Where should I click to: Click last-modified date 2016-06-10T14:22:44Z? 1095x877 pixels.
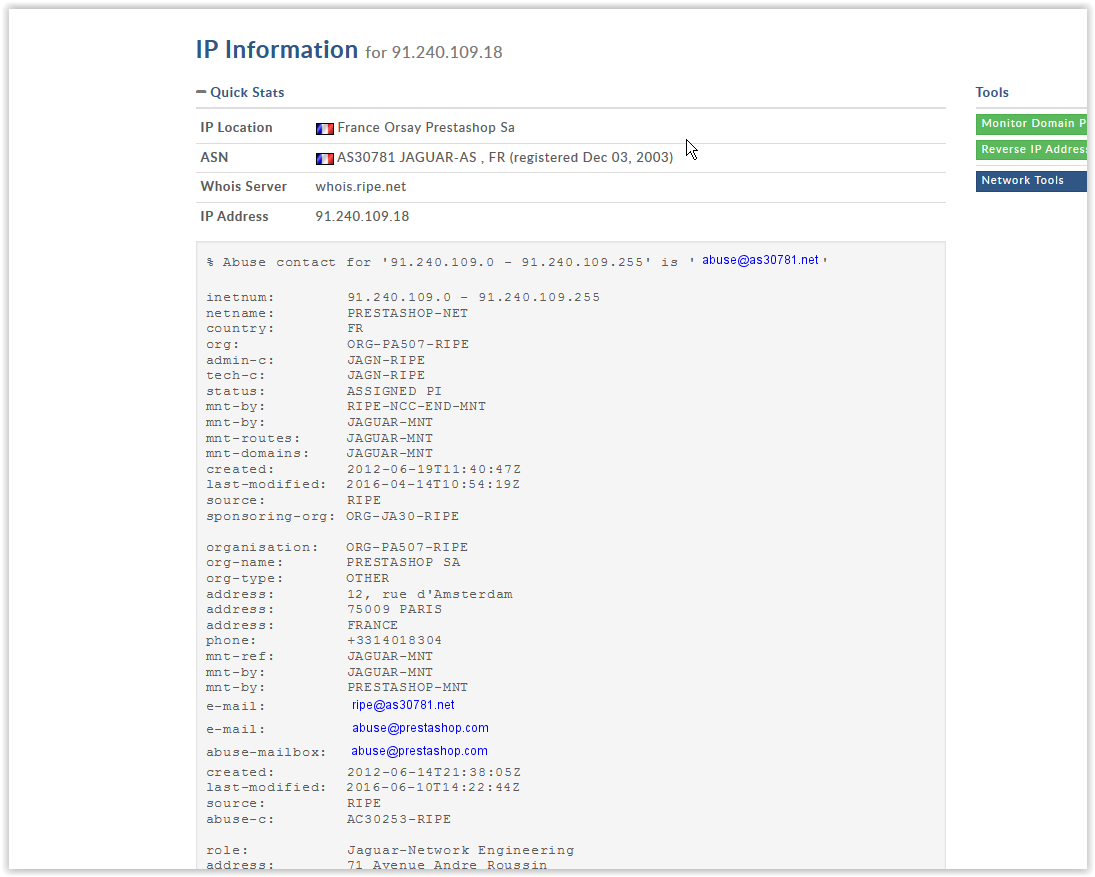[x=433, y=787]
